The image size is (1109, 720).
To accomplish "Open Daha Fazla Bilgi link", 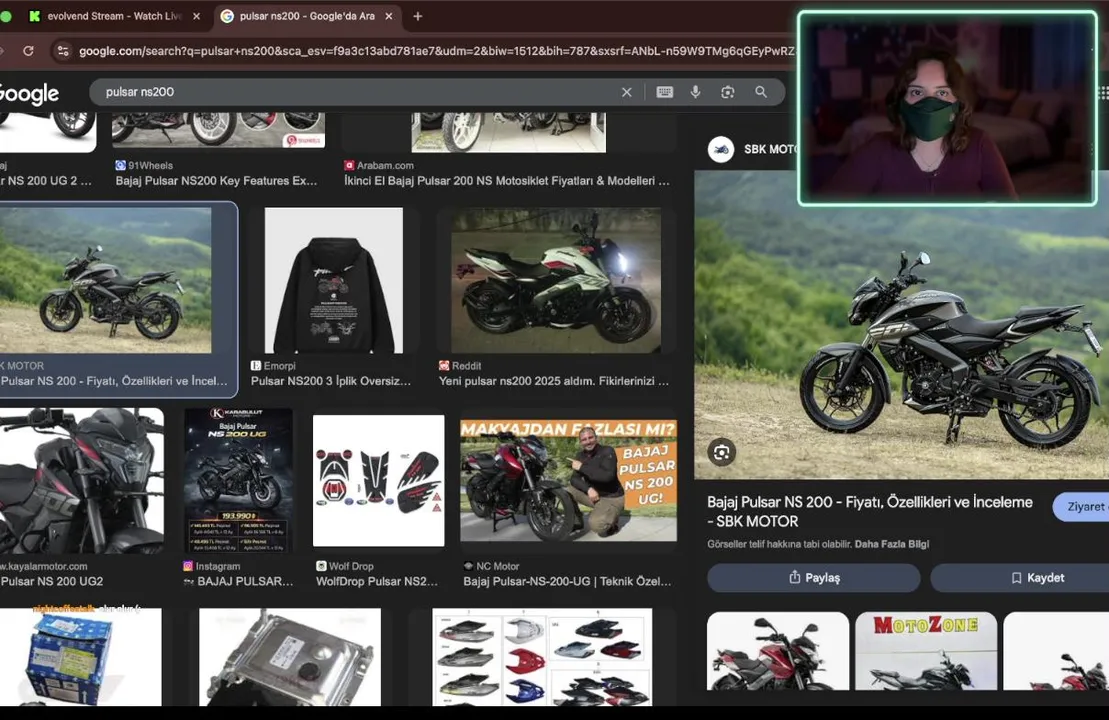I will (x=891, y=544).
